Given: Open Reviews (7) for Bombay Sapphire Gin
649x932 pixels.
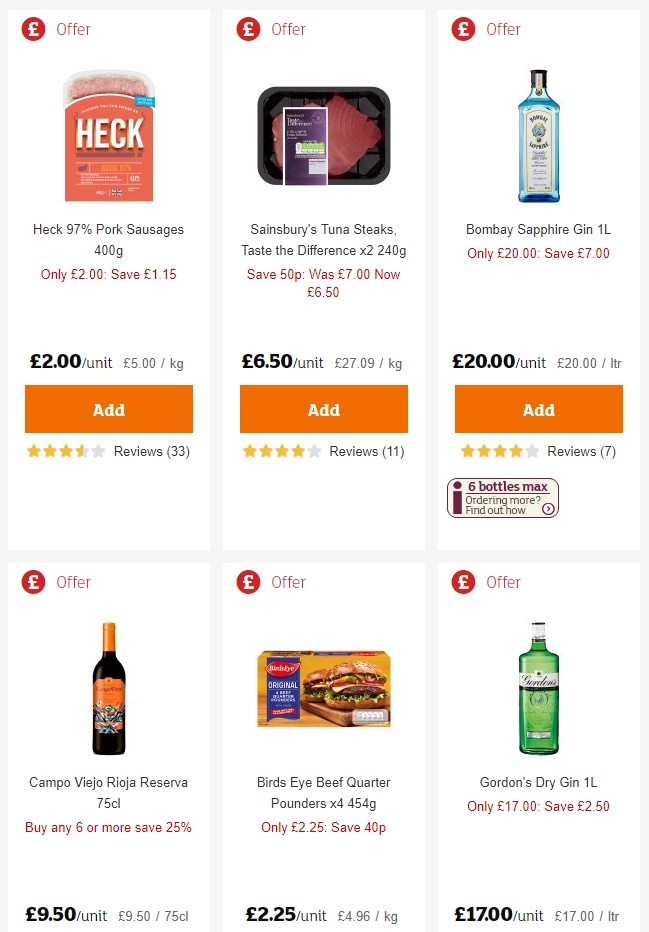Looking at the screenshot, I should pos(585,451).
